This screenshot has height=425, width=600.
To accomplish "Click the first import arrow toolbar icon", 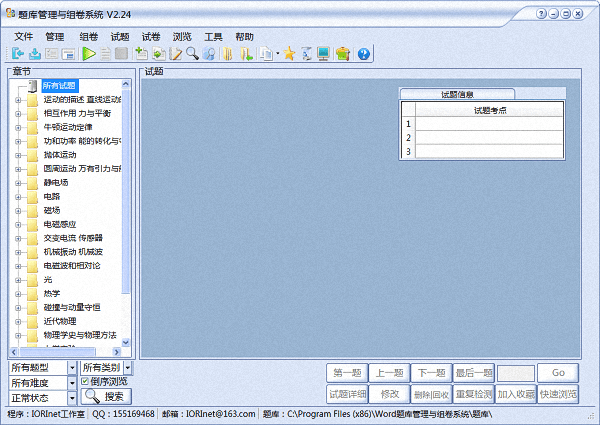I will [18, 53].
